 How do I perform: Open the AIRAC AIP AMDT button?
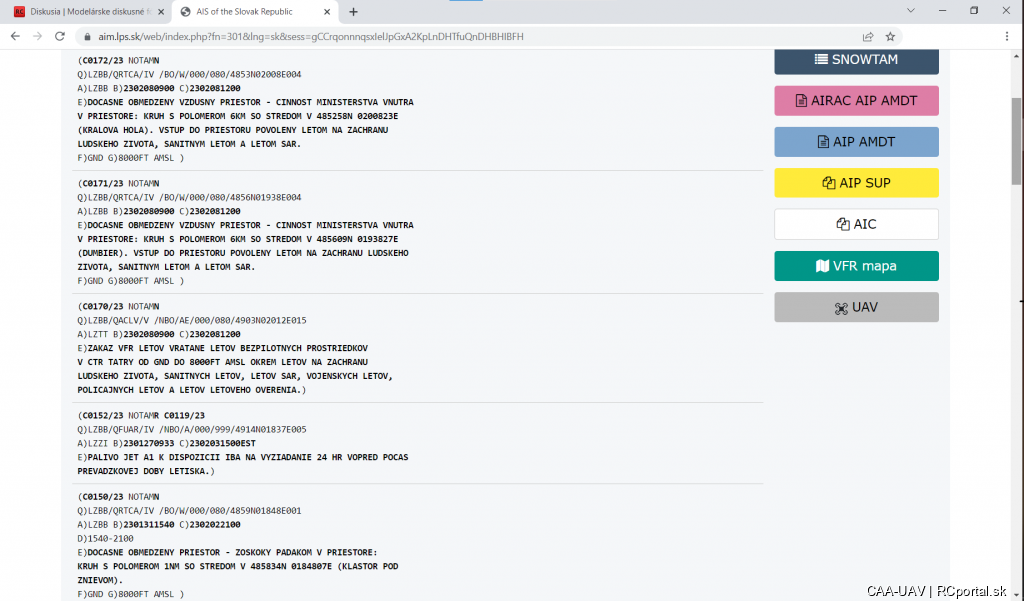[x=856, y=101]
